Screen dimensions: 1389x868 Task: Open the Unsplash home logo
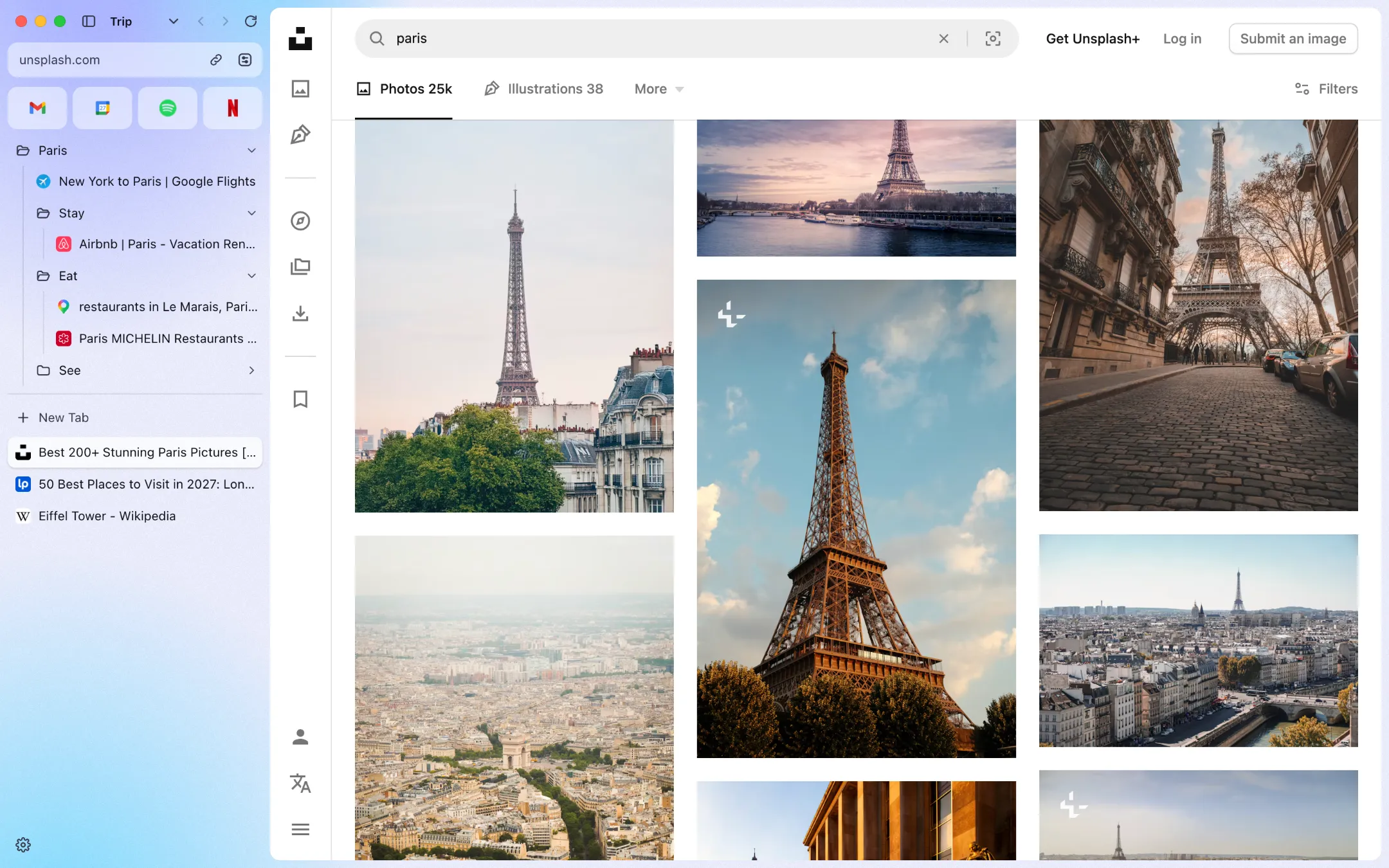300,39
